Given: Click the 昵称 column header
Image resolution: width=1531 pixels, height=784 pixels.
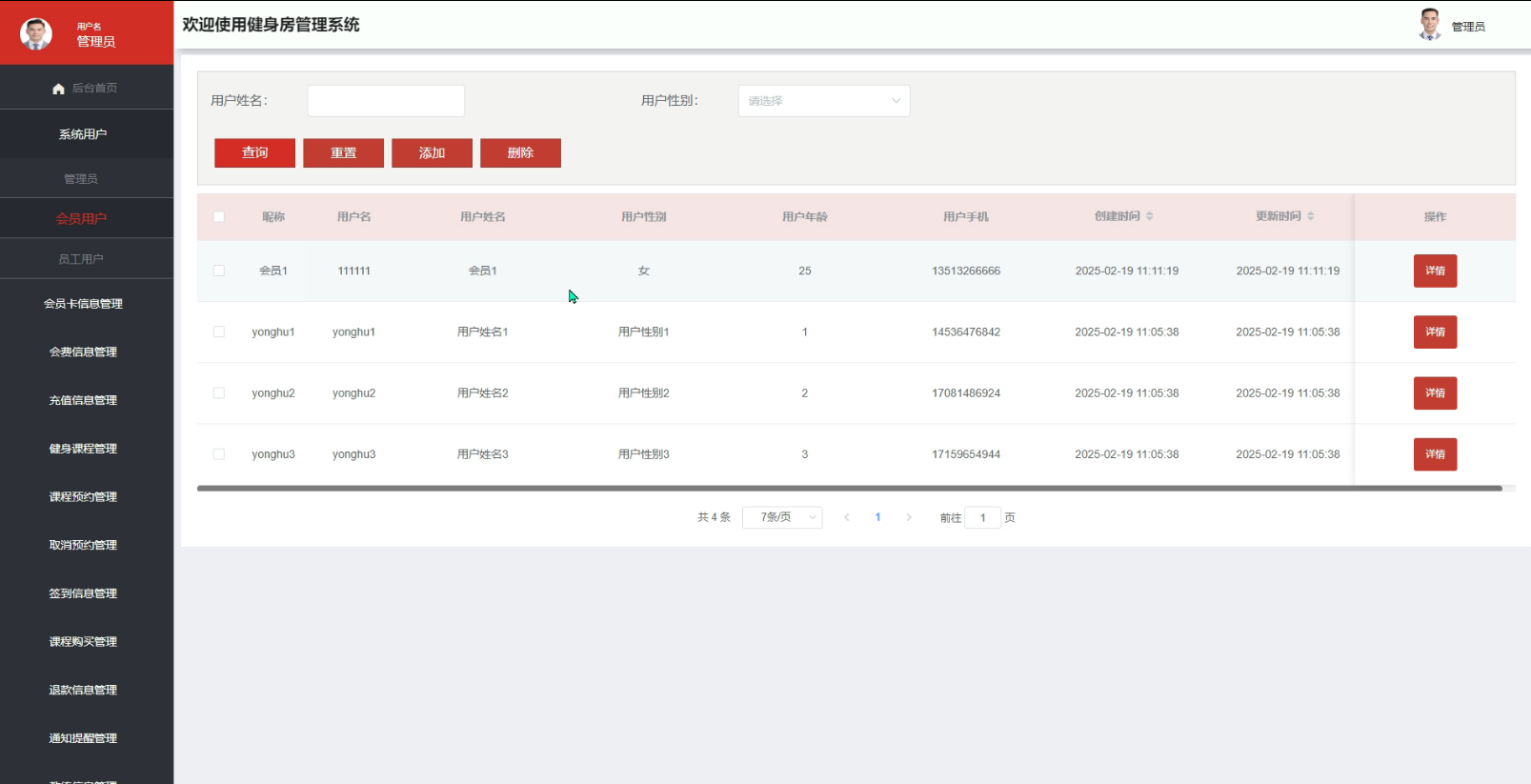Looking at the screenshot, I should pos(273,216).
